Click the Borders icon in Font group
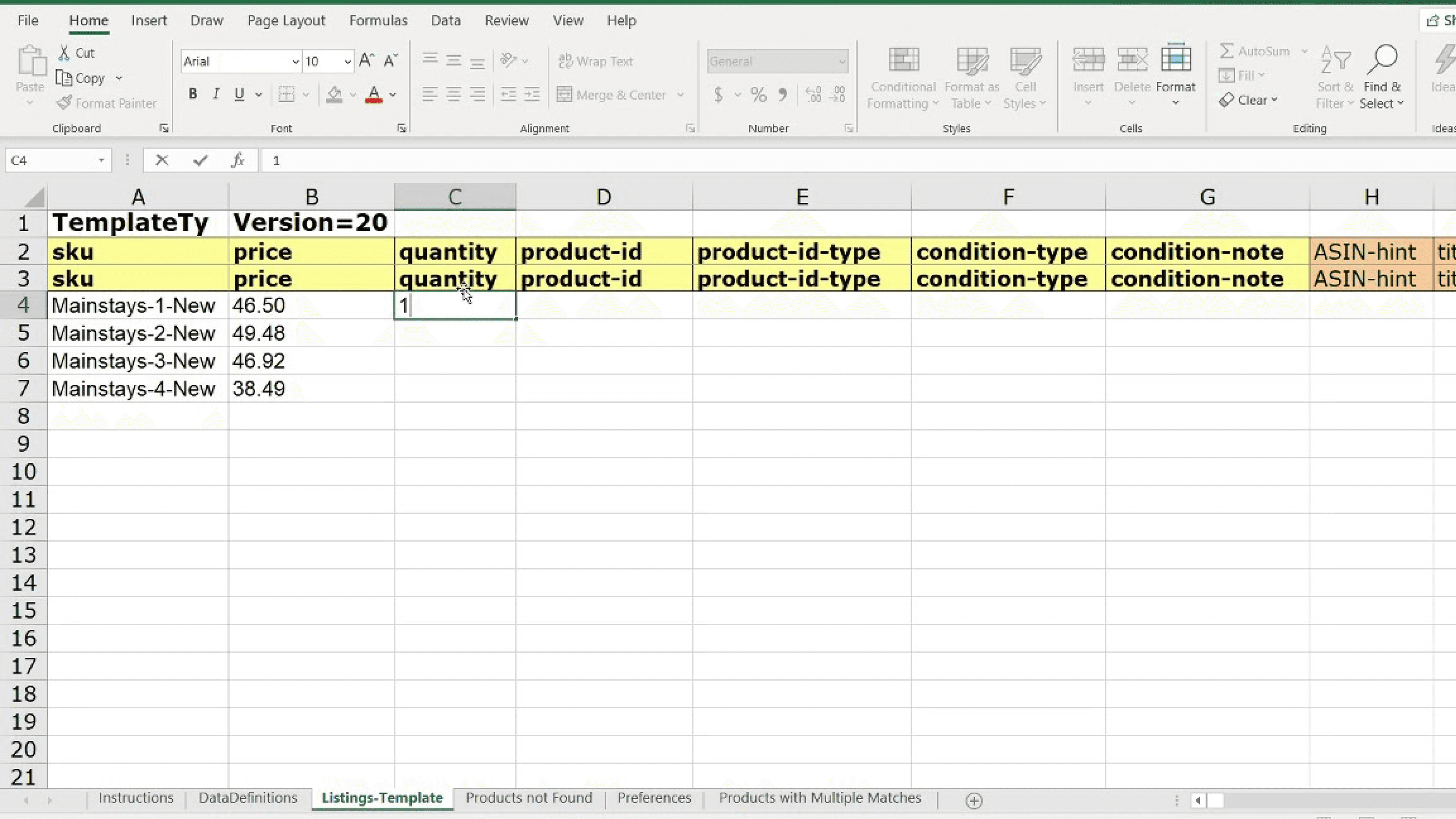This screenshot has height=819, width=1456. pyautogui.click(x=287, y=94)
